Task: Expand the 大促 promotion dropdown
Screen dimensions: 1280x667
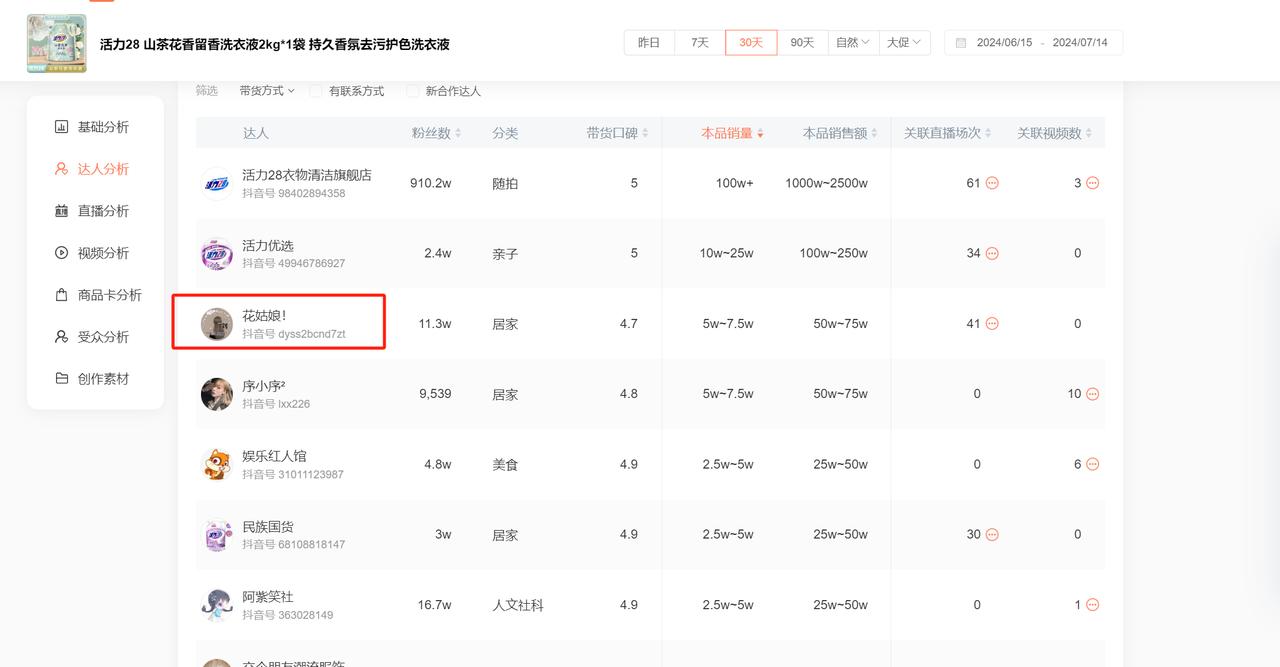Action: [903, 42]
